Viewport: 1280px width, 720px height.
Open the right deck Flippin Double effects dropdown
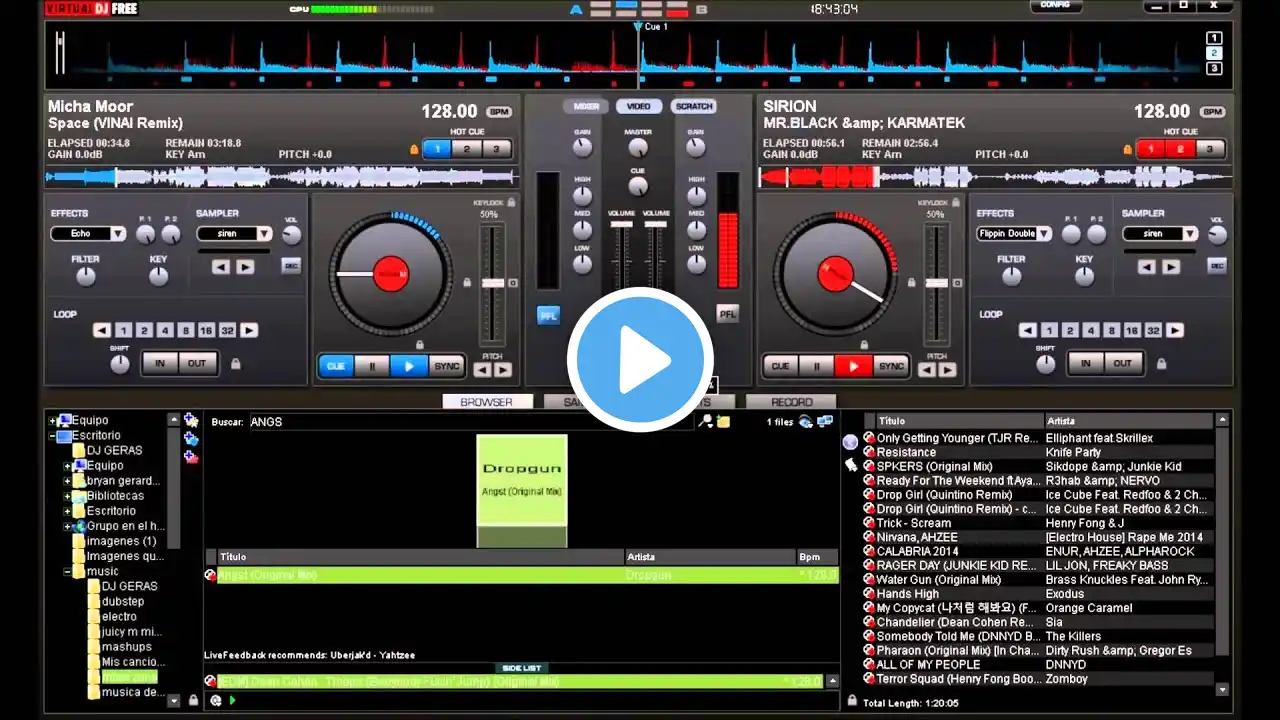(x=1044, y=234)
